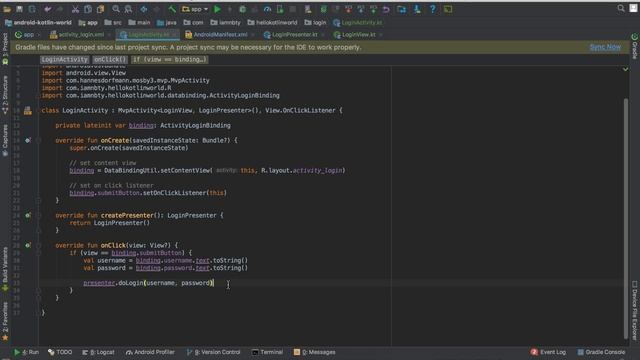The width and height of the screenshot is (640, 360).
Task: Click the purple Revert arrow icon
Action: pos(386,9)
